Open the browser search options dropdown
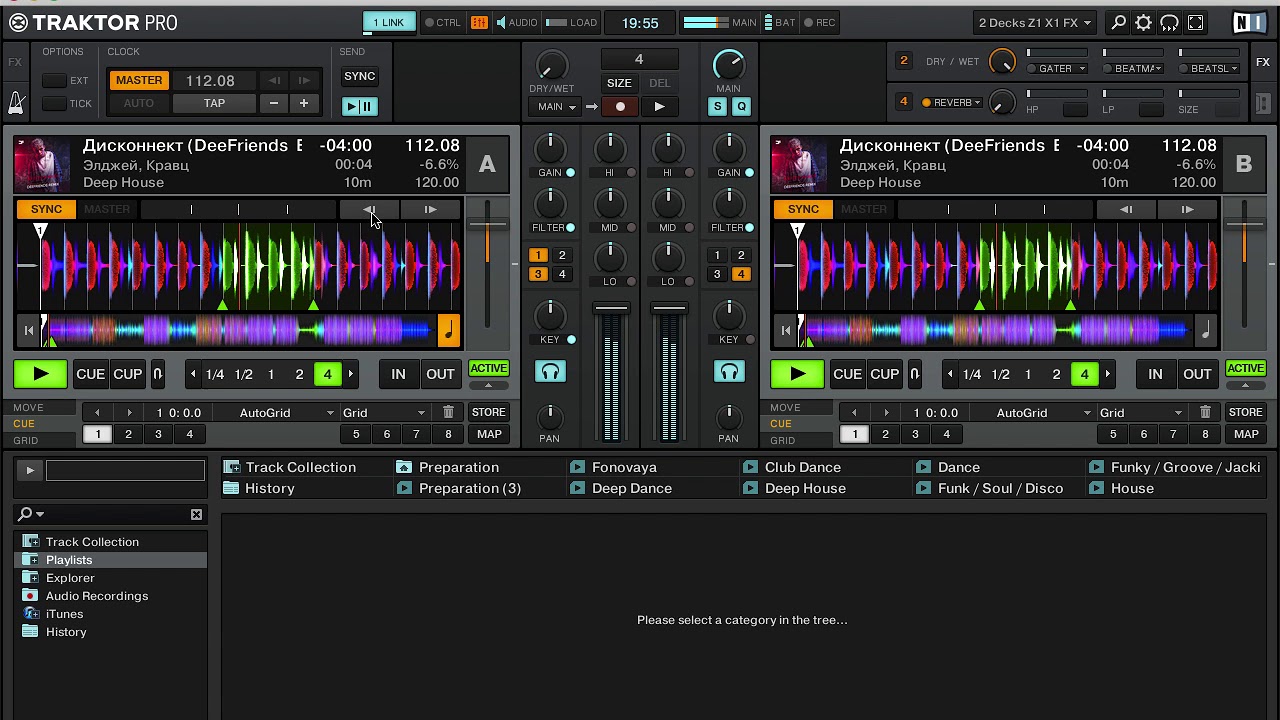This screenshot has width=1280, height=720. coord(30,514)
